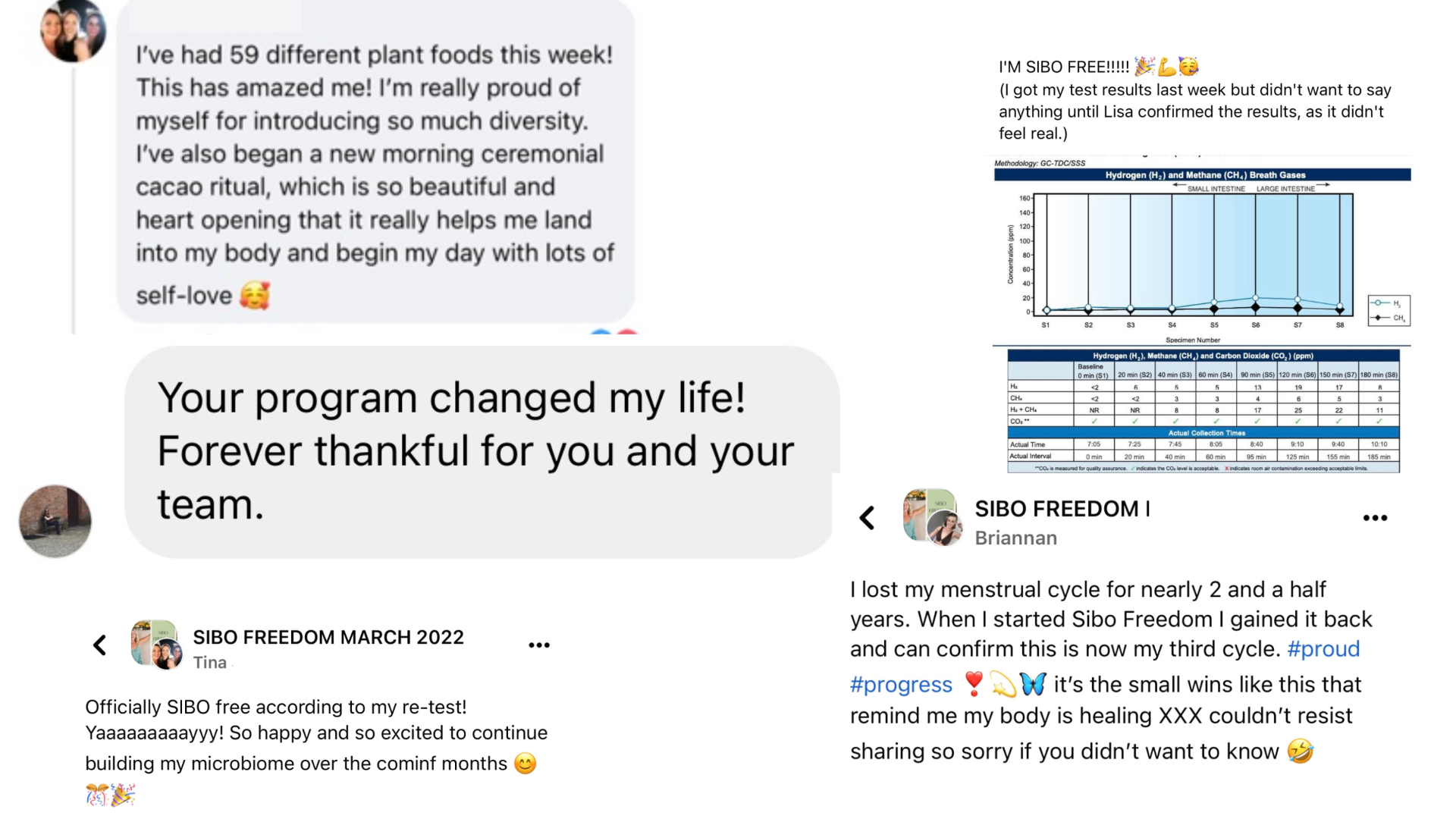Click the 'Your program changed my life' bubble
This screenshot has height=819, width=1456.
(x=478, y=451)
